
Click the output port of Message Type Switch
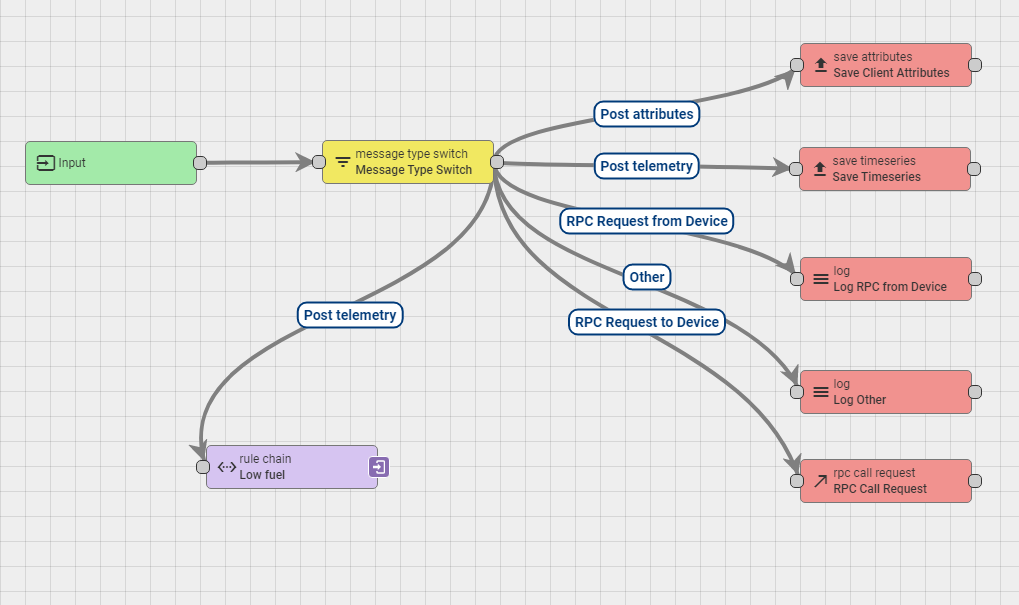497,162
